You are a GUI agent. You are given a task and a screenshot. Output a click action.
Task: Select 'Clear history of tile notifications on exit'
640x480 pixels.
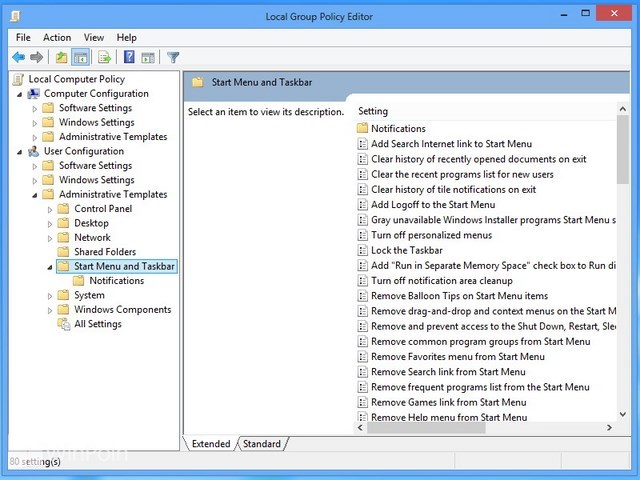(453, 189)
